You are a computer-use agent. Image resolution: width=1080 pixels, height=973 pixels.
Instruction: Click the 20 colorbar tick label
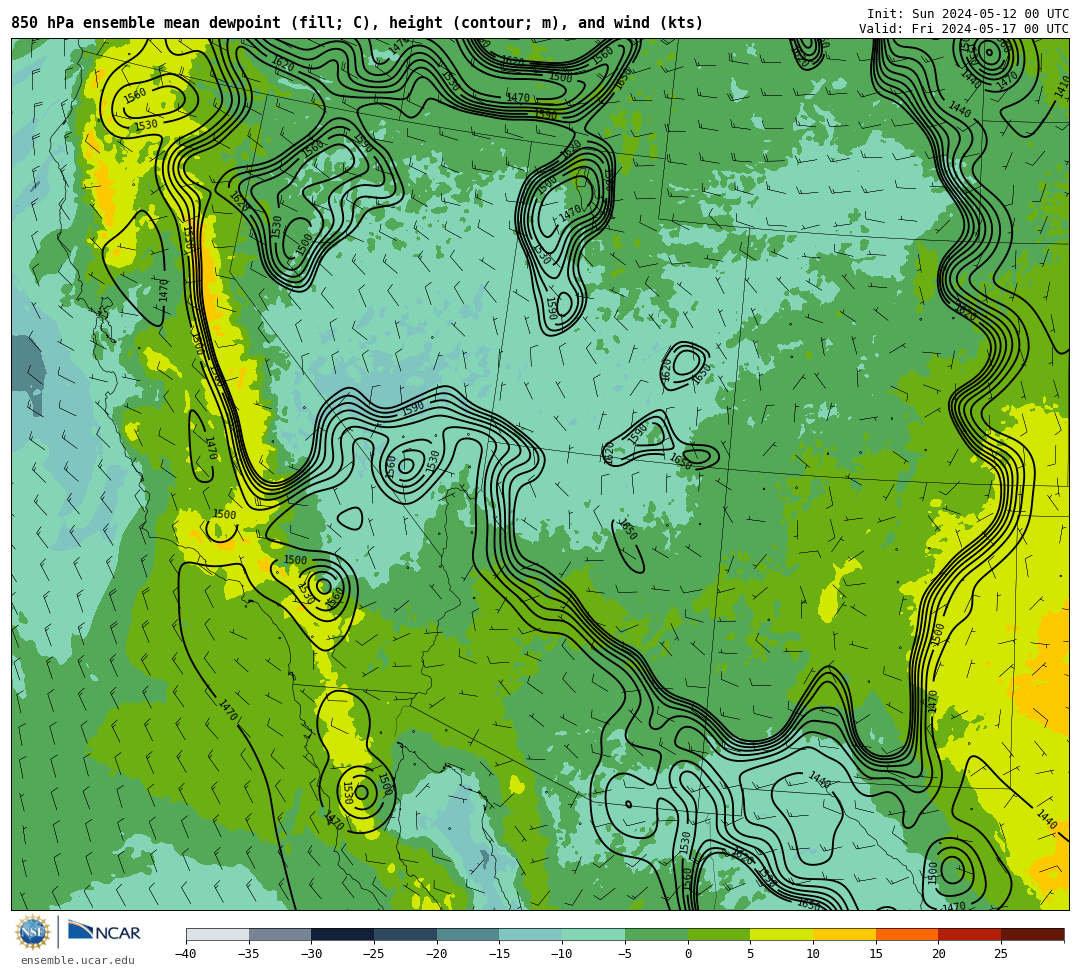pos(938,954)
